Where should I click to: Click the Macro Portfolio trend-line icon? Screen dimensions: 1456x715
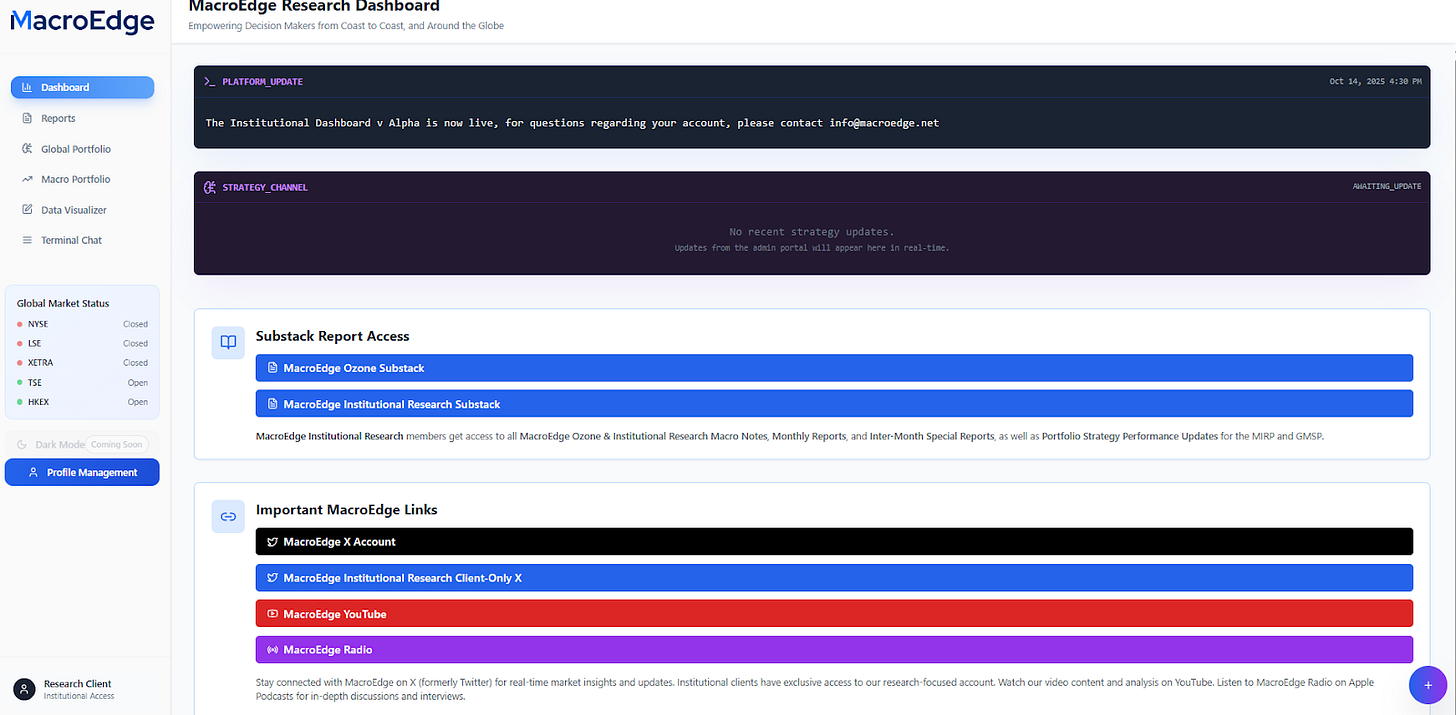[27, 179]
